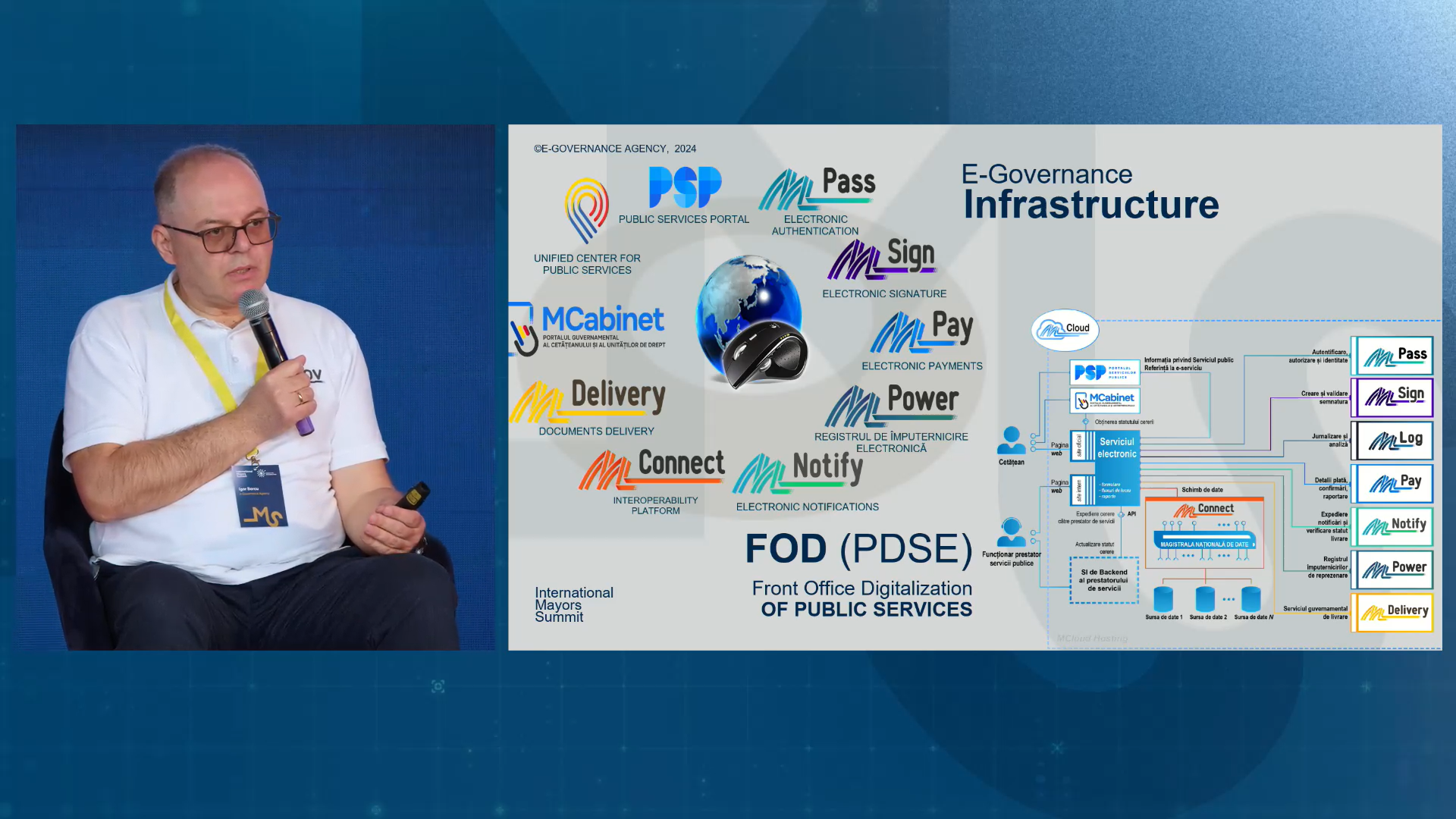Click the "E-Governance Infrastructure" slide title
Screen dimensions: 1456x819
pyautogui.click(x=1090, y=193)
